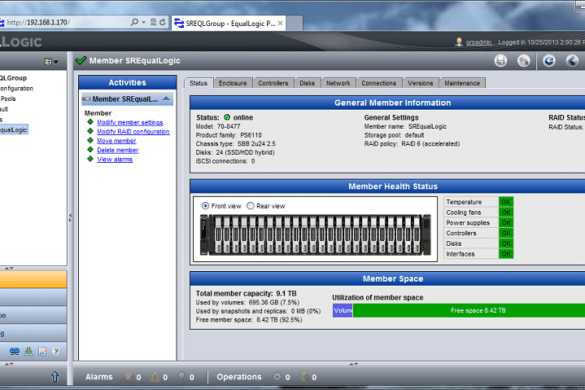Toggle the bottom alarms pane splitter arrows

point(353,364)
